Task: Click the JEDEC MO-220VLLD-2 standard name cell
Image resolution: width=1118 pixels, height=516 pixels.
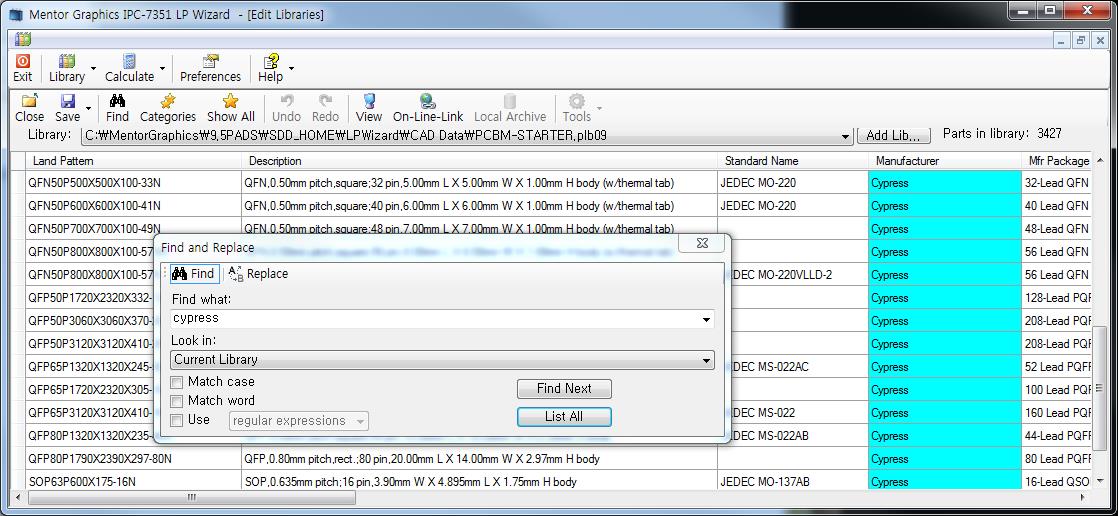Action: (x=799, y=275)
